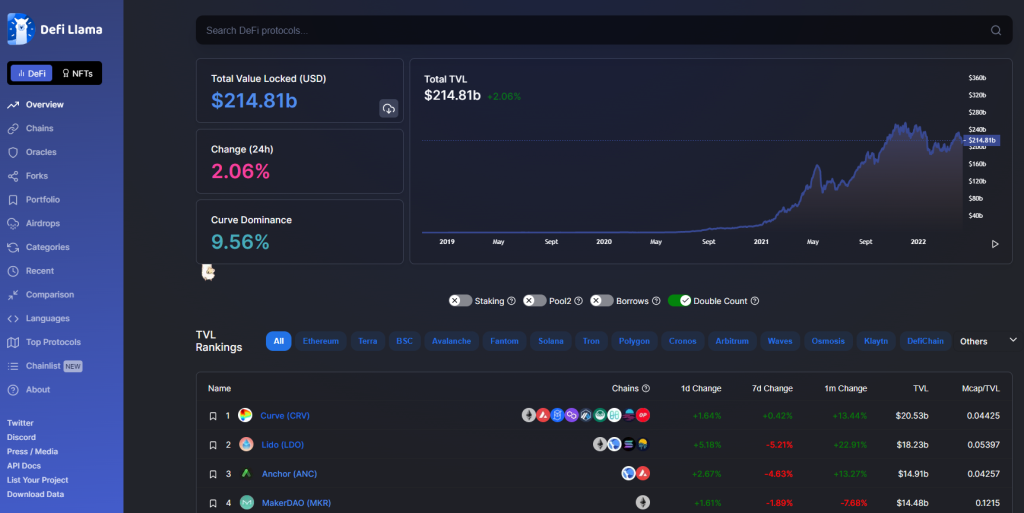Expand the Others chains dropdown
1024x513 pixels.
click(x=988, y=341)
